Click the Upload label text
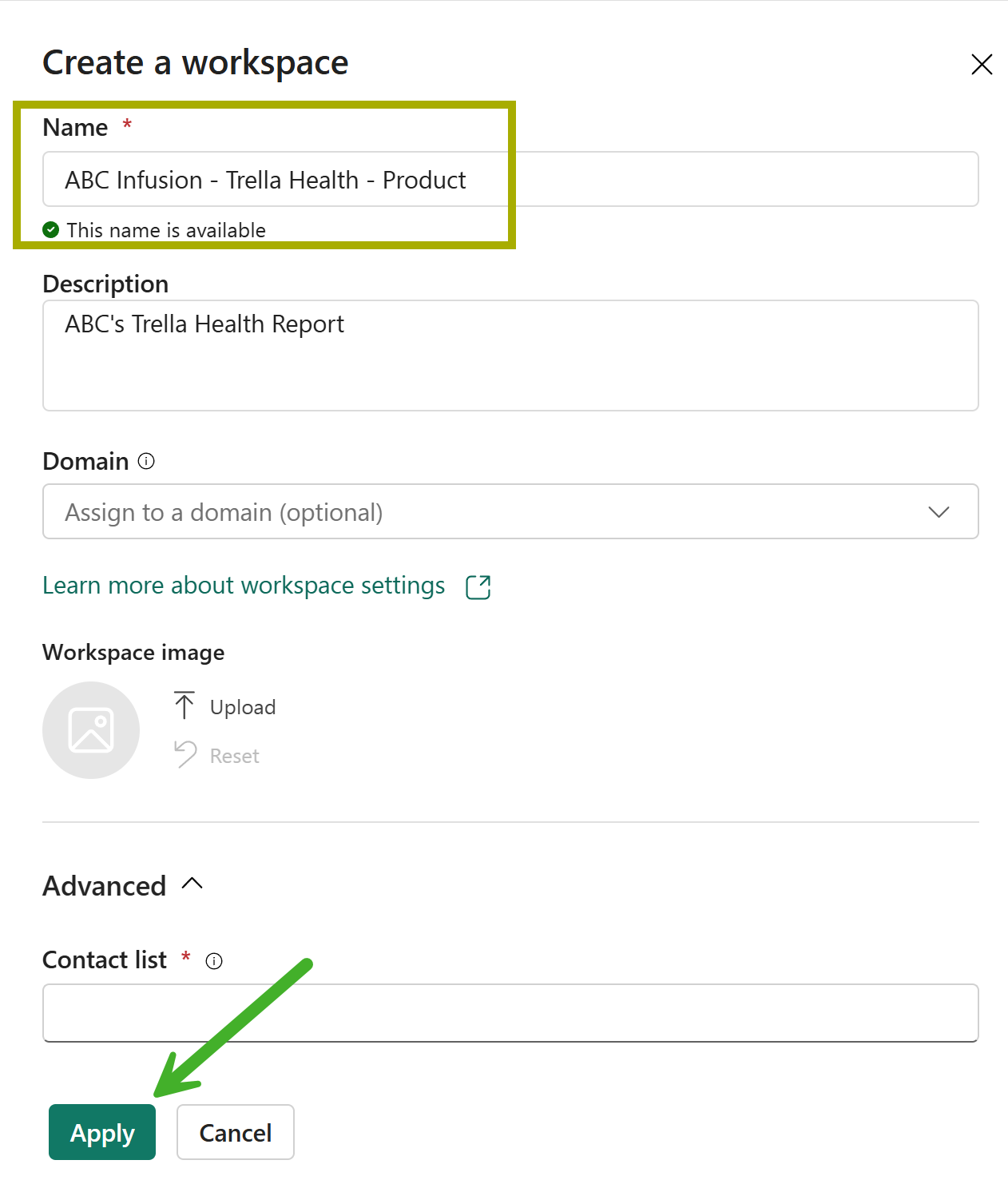This screenshot has height=1180, width=1008. pos(243,708)
